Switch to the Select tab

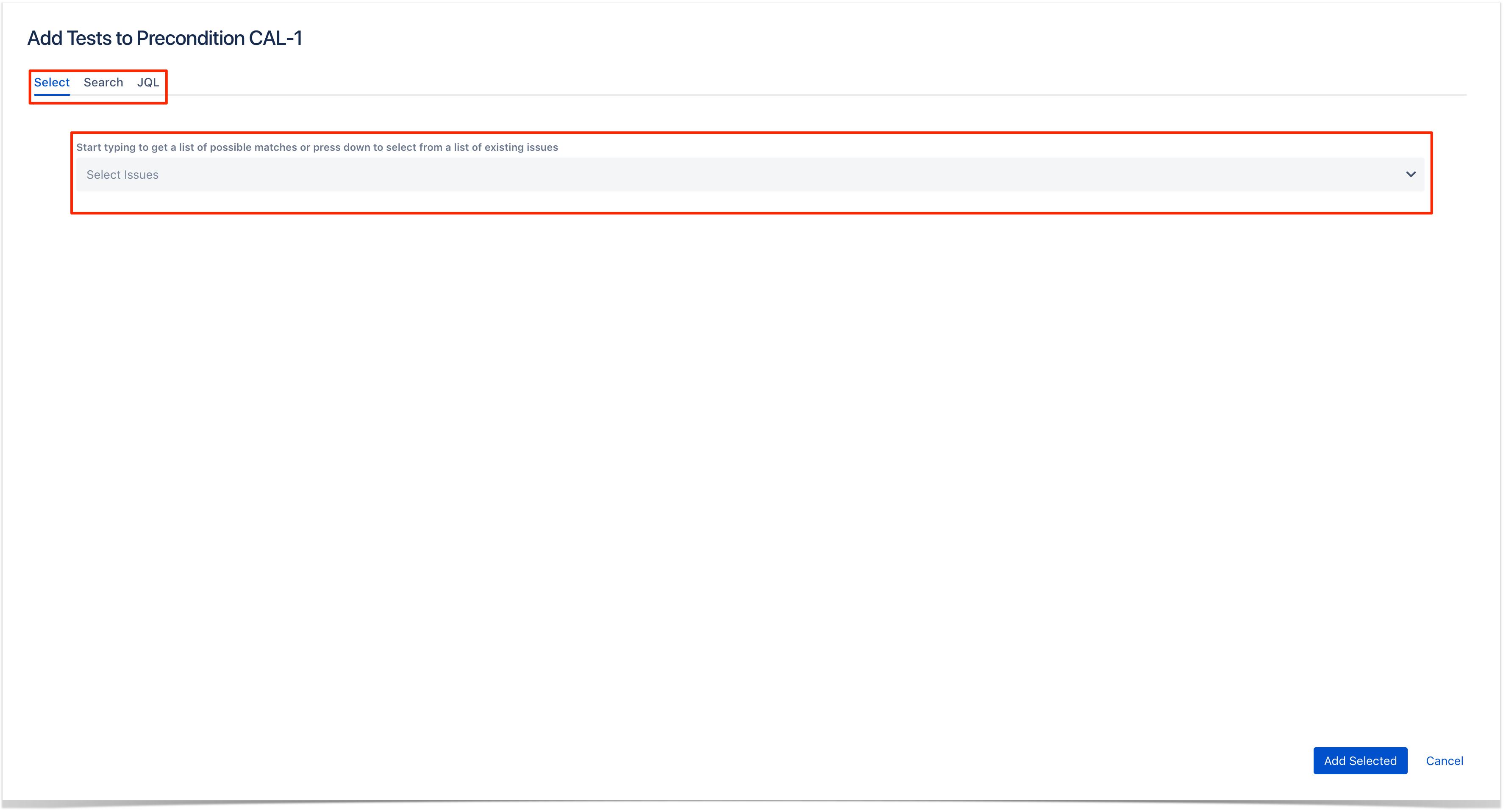click(51, 83)
